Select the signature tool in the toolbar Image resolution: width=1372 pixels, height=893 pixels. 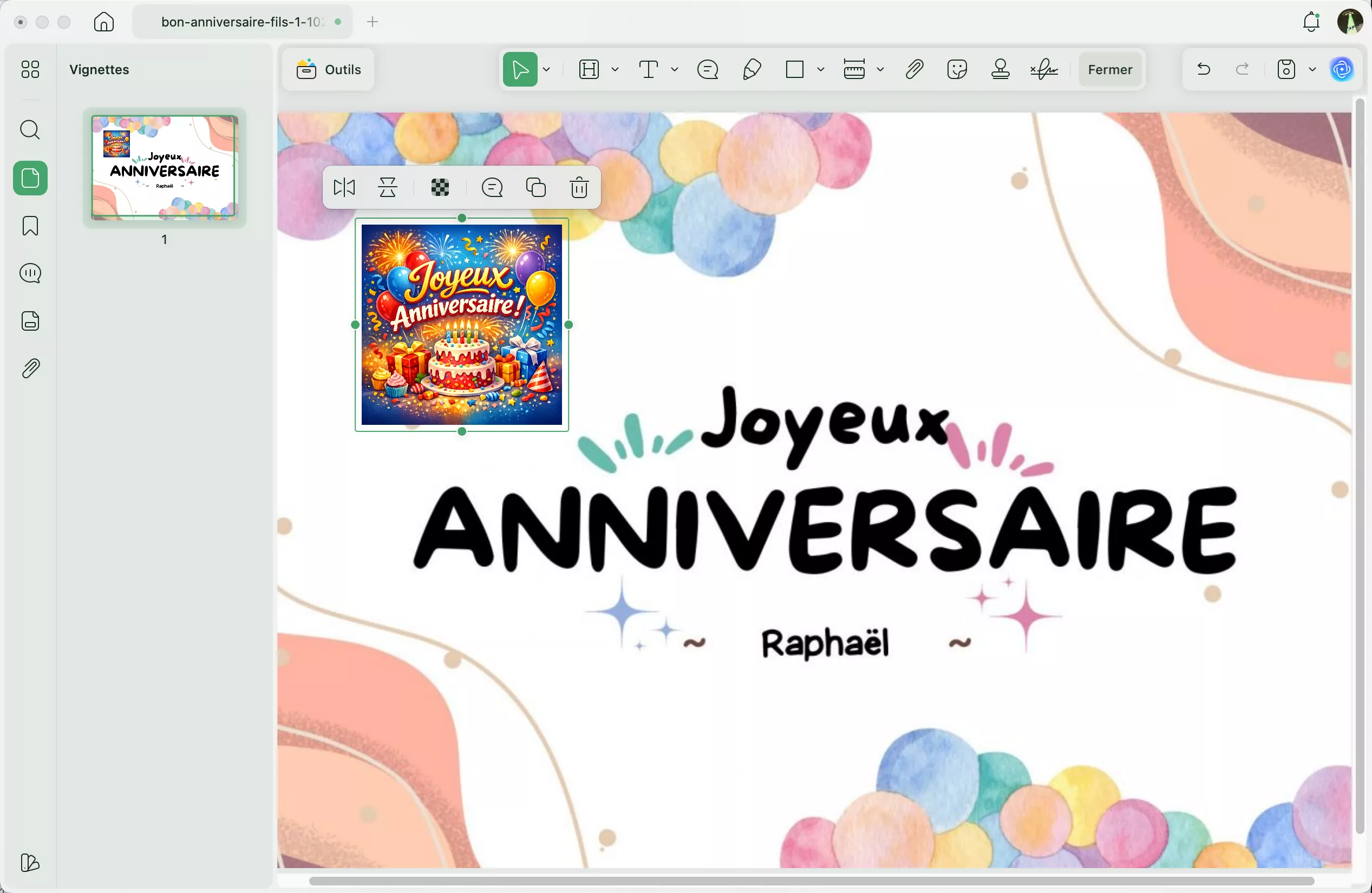click(1043, 69)
